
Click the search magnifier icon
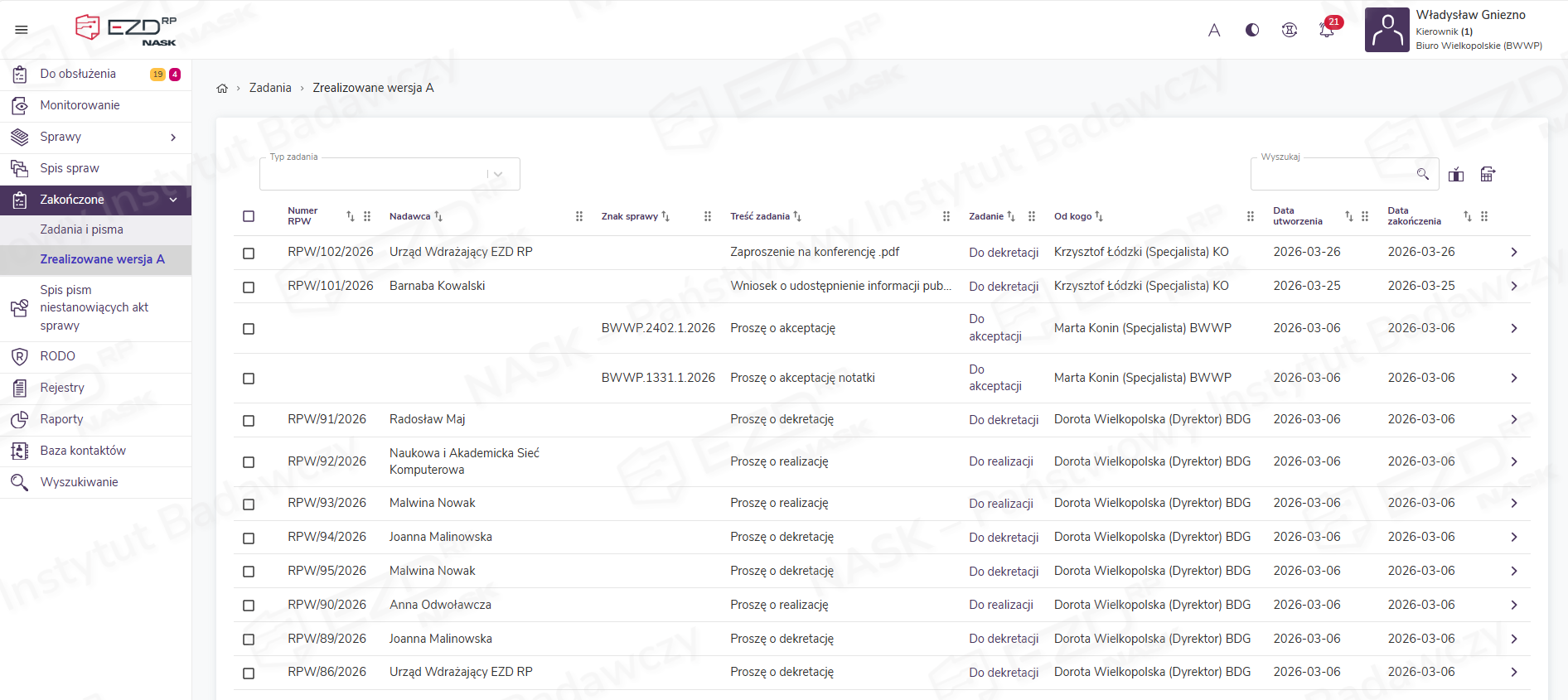pos(1423,174)
